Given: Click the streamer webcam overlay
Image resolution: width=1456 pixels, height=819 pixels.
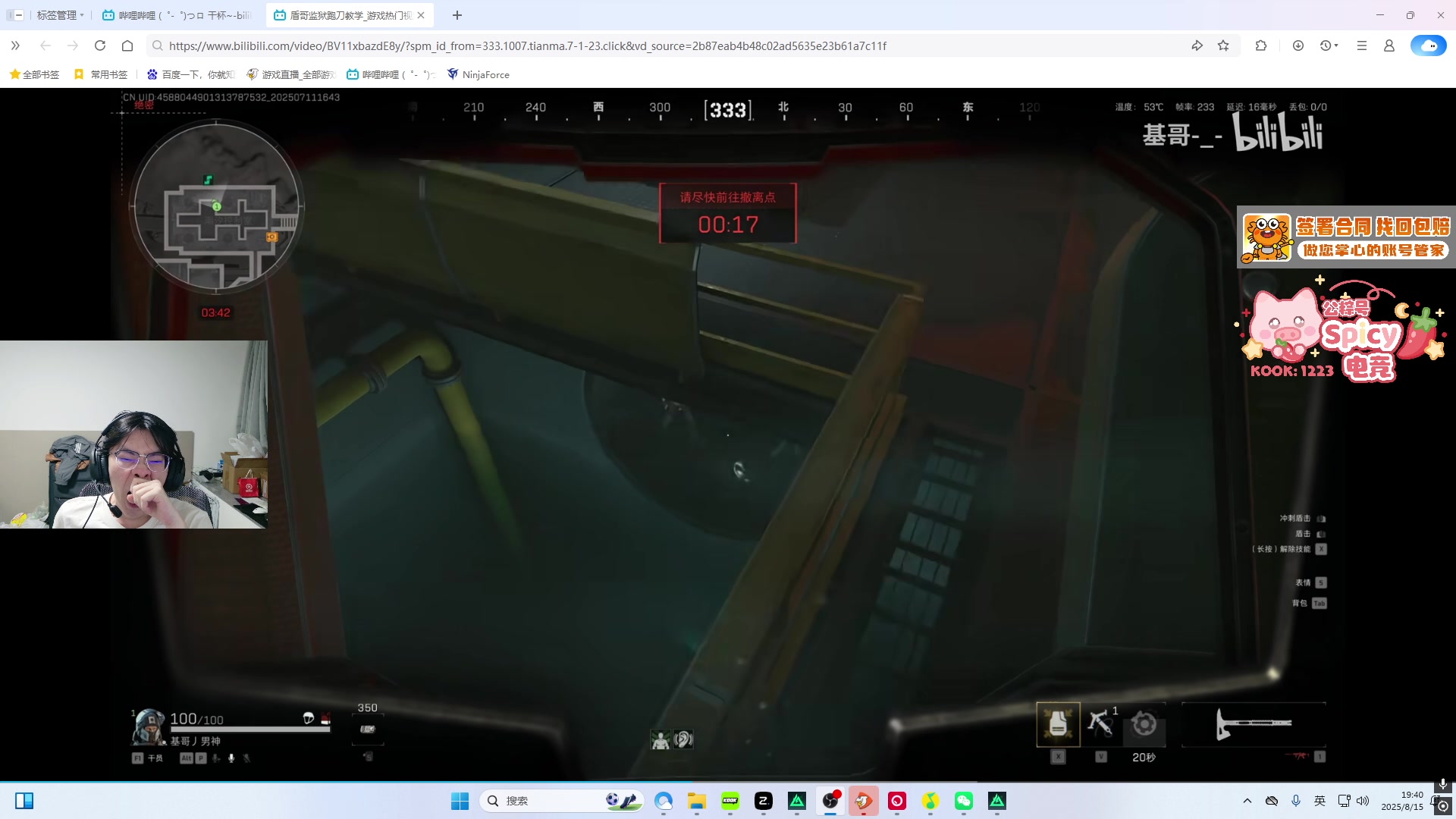Looking at the screenshot, I should coord(133,435).
